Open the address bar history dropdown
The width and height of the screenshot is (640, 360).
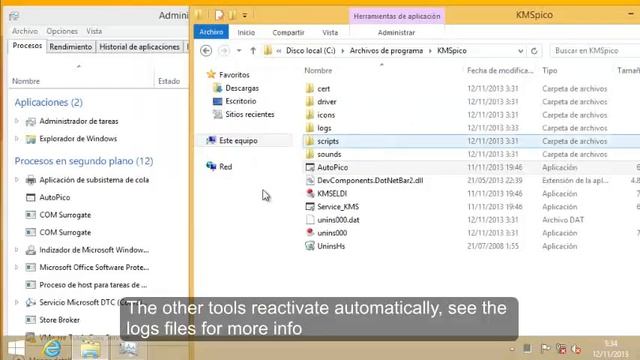click(x=520, y=51)
